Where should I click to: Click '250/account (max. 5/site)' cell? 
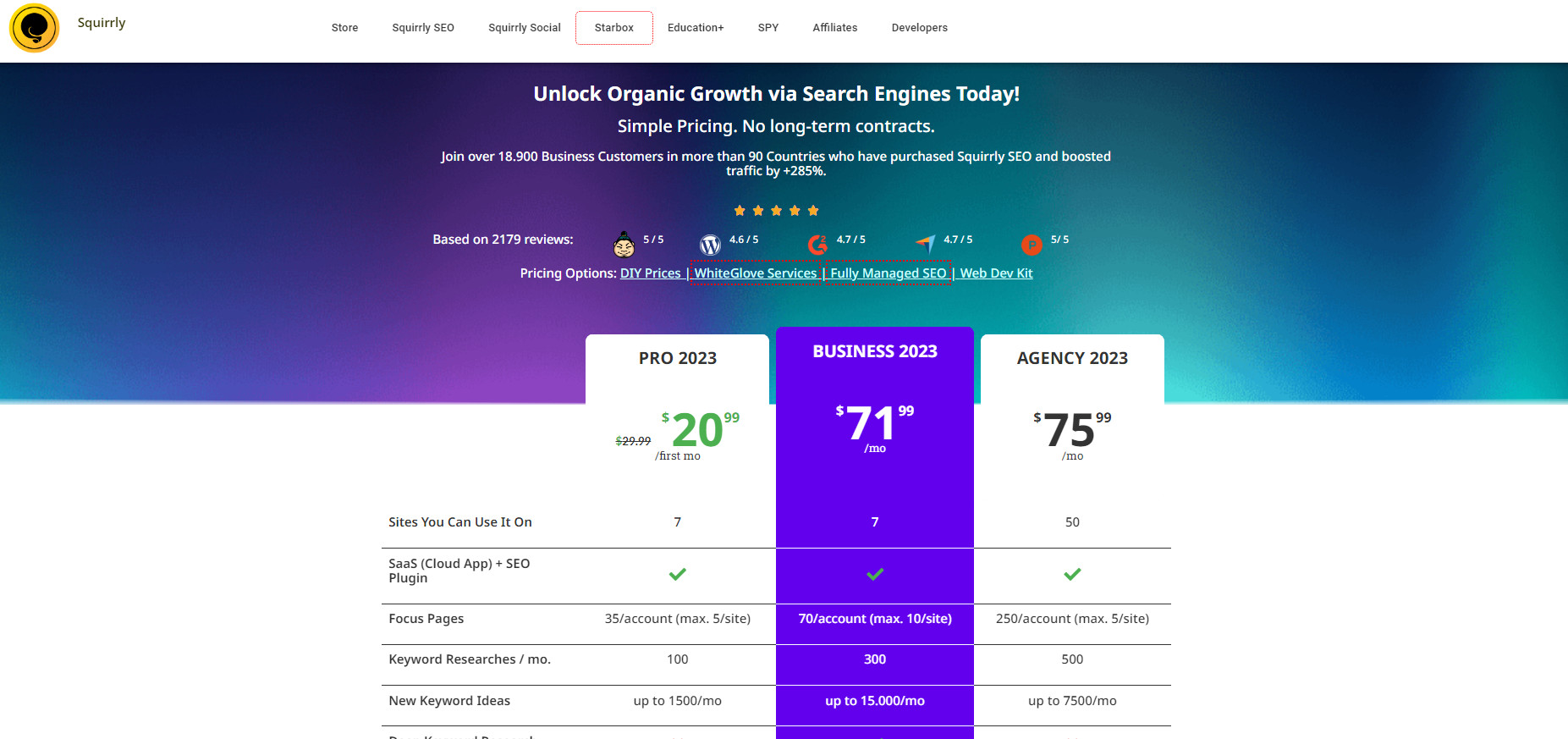pos(1072,619)
